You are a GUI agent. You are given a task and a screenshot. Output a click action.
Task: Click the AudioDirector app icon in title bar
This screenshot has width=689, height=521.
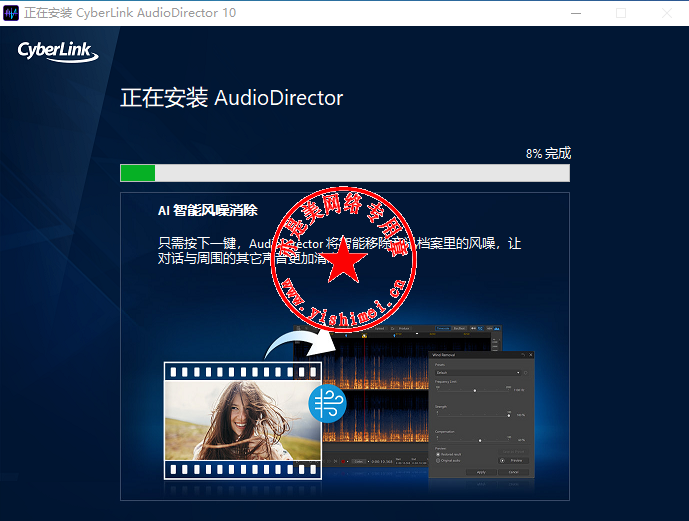click(11, 13)
